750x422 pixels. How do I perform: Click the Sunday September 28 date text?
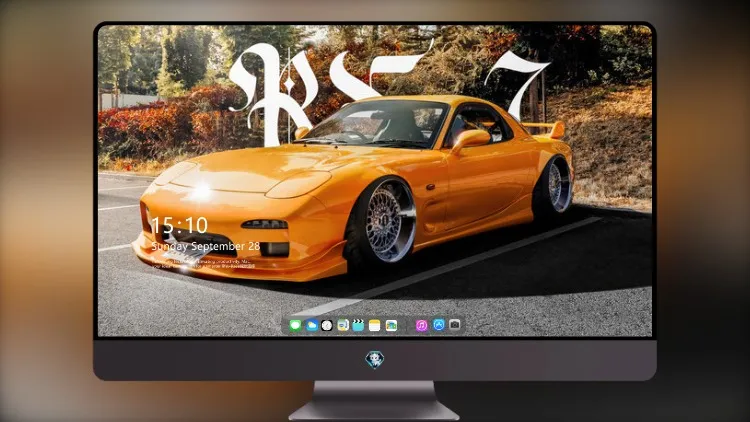pyautogui.click(x=206, y=246)
